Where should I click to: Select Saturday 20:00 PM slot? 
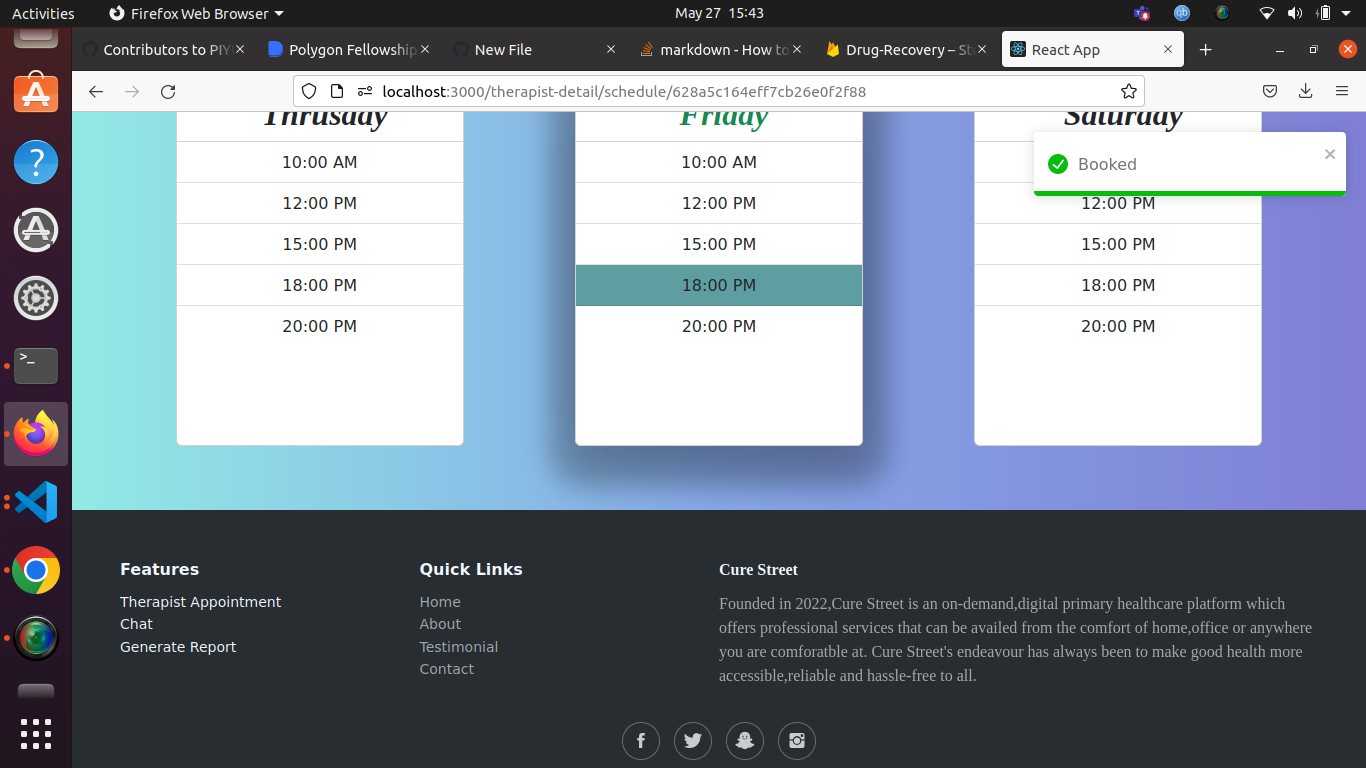(1118, 326)
